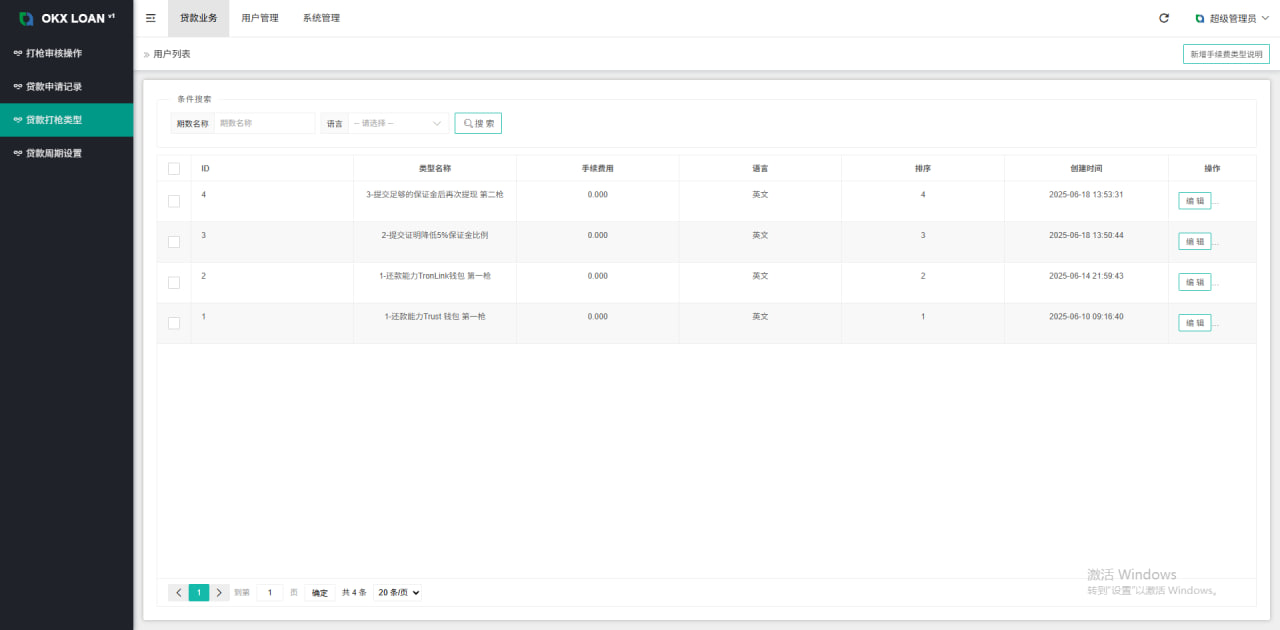The width and height of the screenshot is (1280, 630).
Task: Click the 超级管理员 avatar icon
Action: [1200, 18]
